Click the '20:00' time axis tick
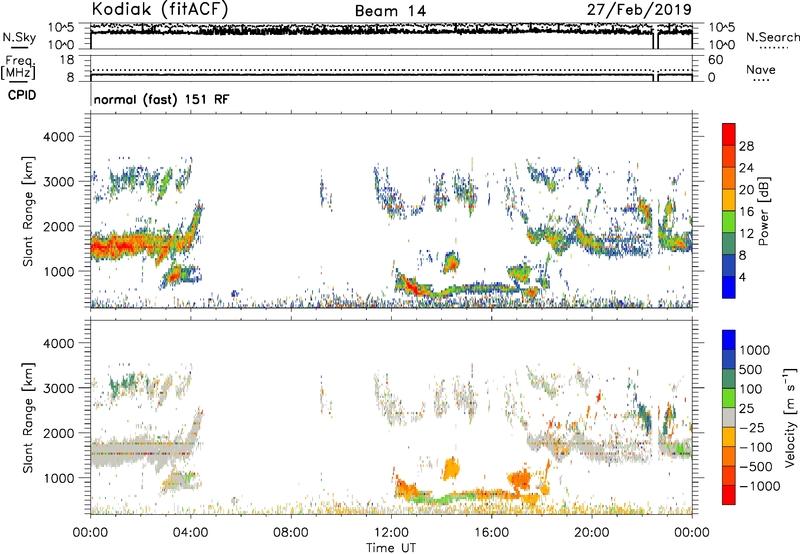The image size is (800, 554). tap(591, 533)
